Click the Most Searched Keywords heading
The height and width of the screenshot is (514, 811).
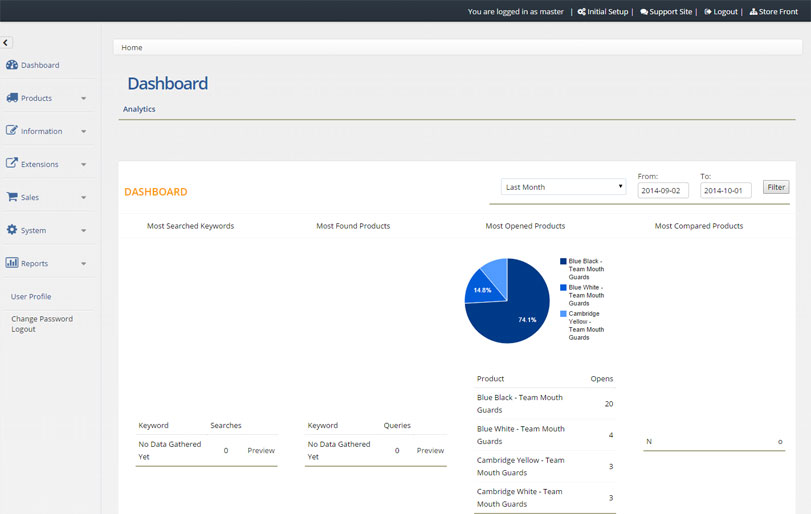(190, 226)
